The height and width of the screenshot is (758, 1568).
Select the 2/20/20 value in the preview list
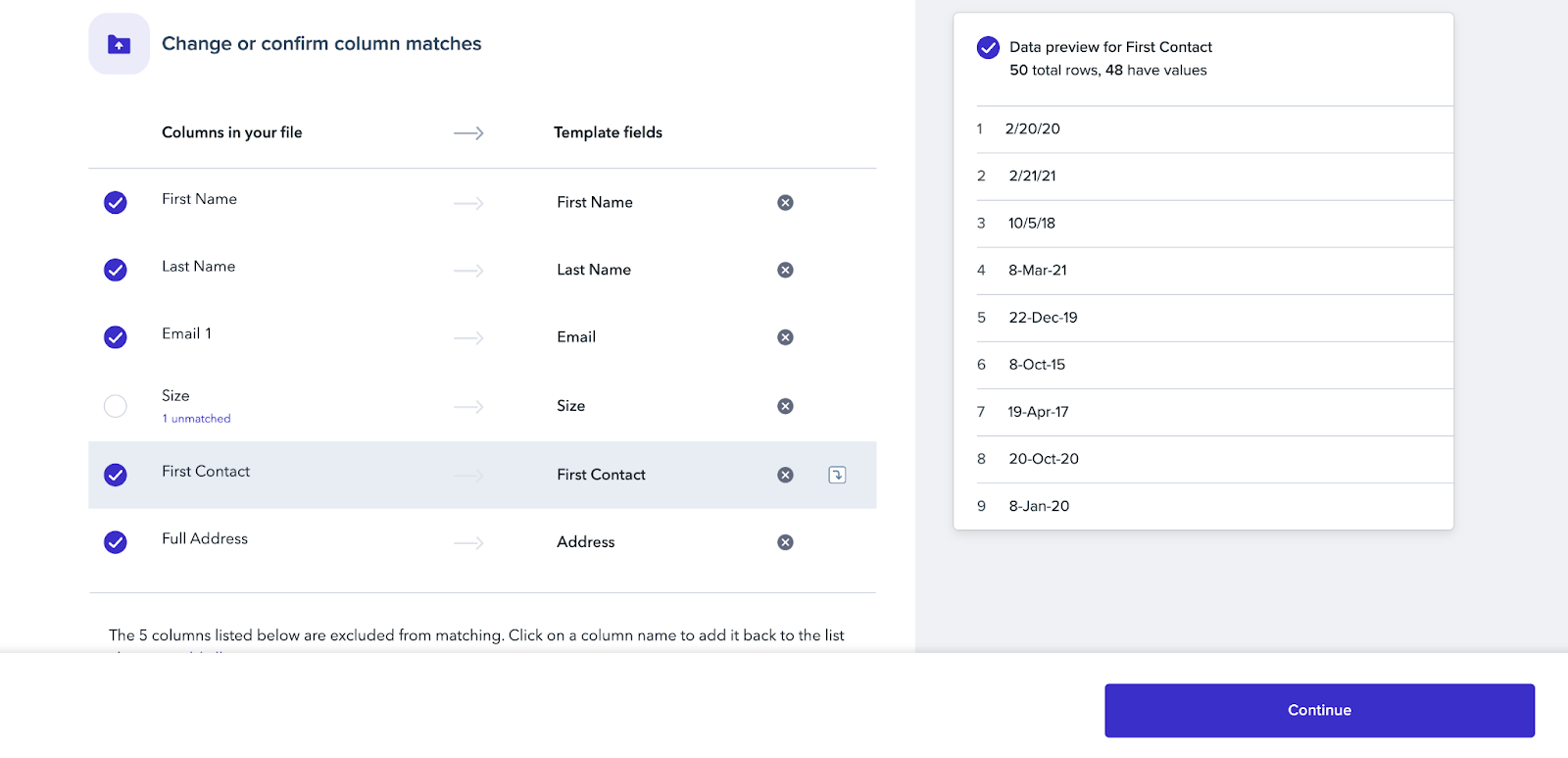pos(1033,128)
